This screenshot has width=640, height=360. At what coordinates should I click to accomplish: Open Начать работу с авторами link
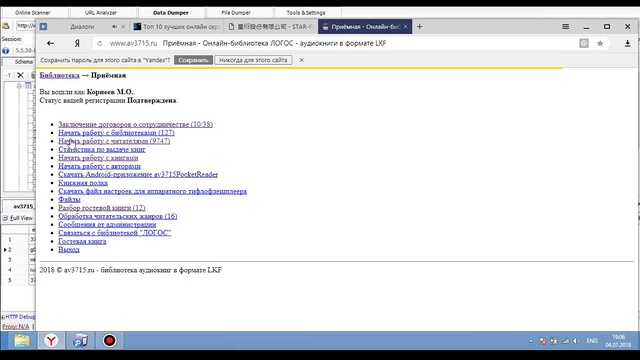click(x=100, y=166)
